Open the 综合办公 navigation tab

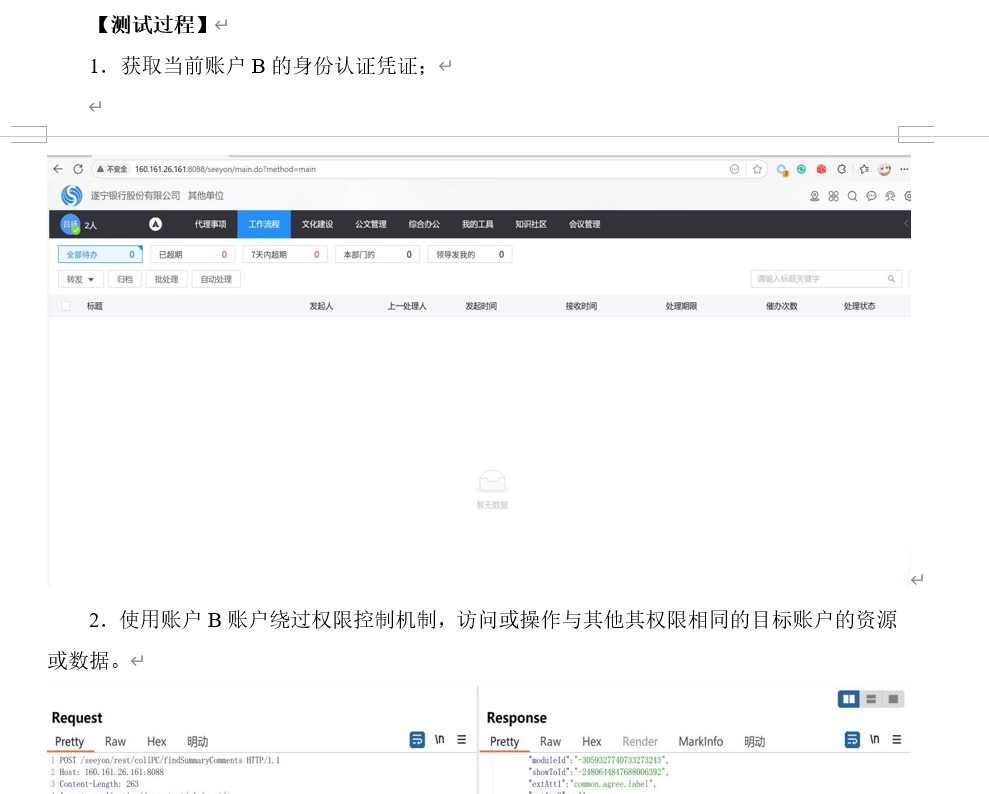coord(424,224)
